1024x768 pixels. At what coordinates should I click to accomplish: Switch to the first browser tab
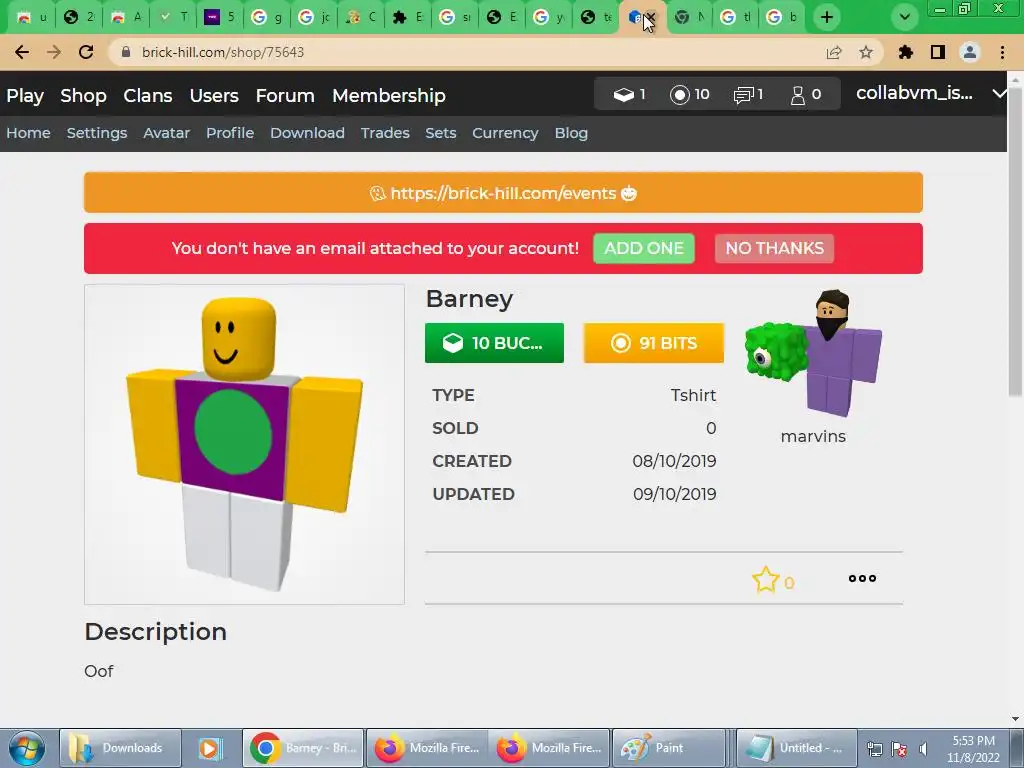coord(31,18)
